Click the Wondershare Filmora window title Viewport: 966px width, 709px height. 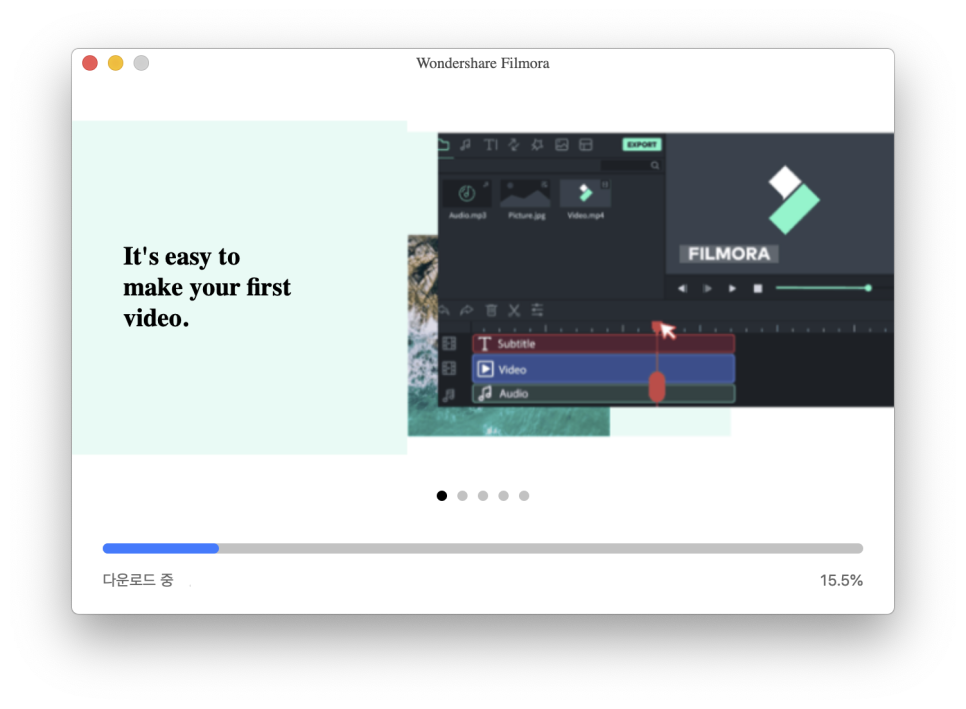click(x=482, y=63)
